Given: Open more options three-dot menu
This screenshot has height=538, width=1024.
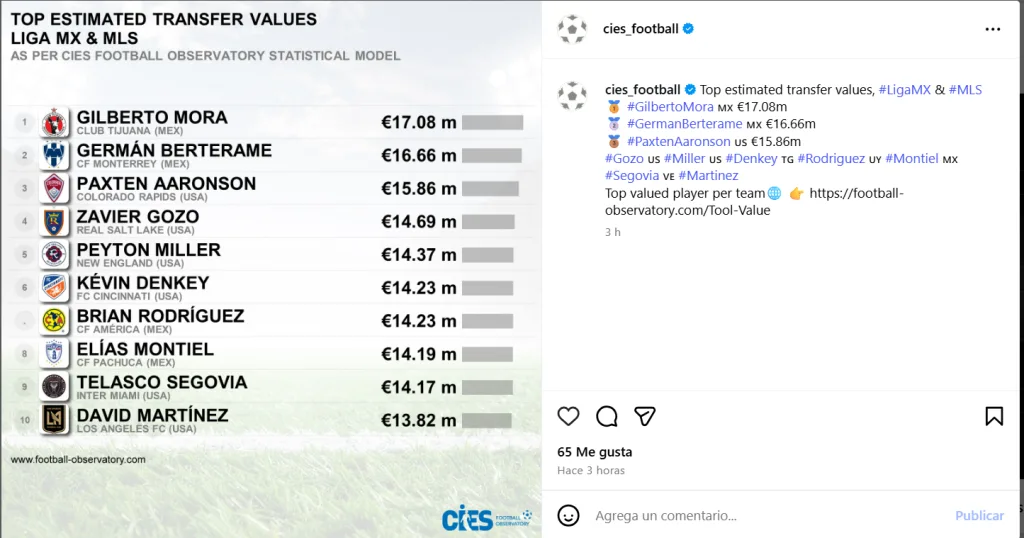Looking at the screenshot, I should click(x=992, y=29).
